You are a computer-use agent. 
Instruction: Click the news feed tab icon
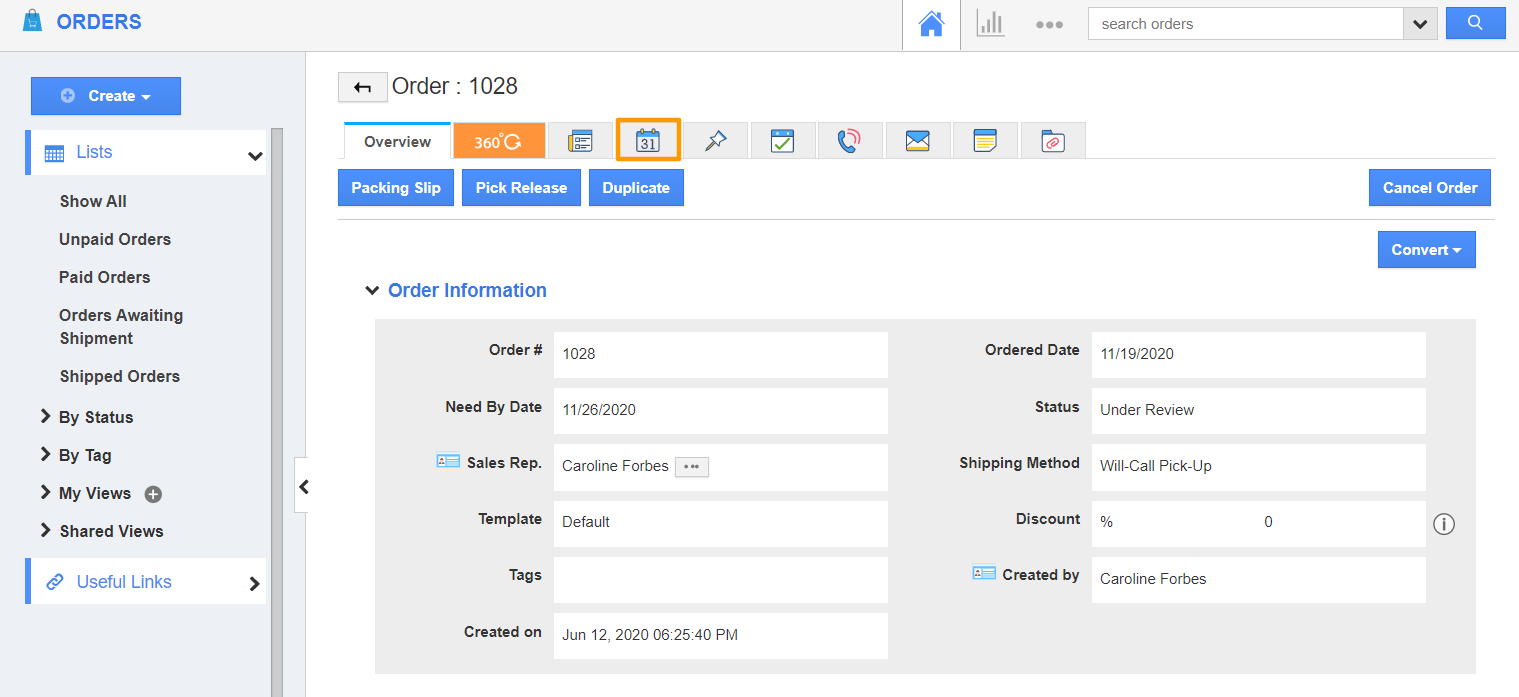(580, 141)
